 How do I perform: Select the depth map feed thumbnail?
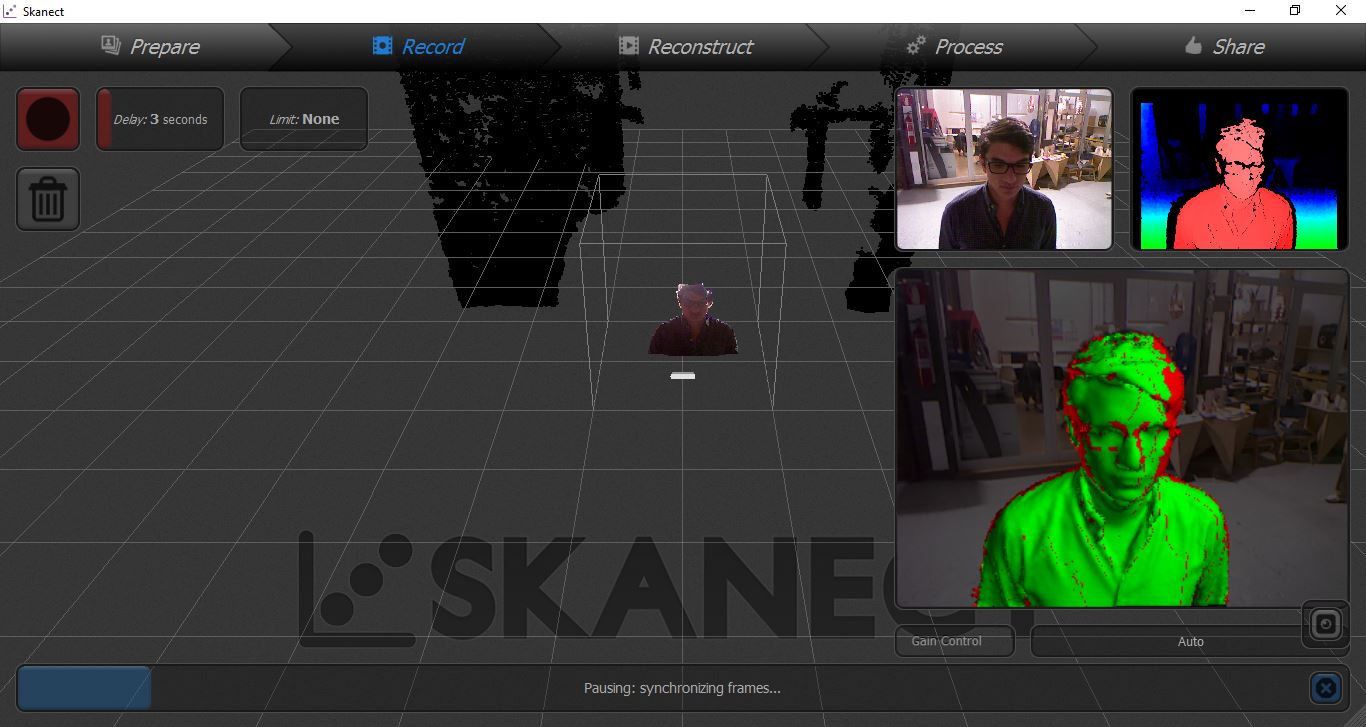[x=1240, y=168]
